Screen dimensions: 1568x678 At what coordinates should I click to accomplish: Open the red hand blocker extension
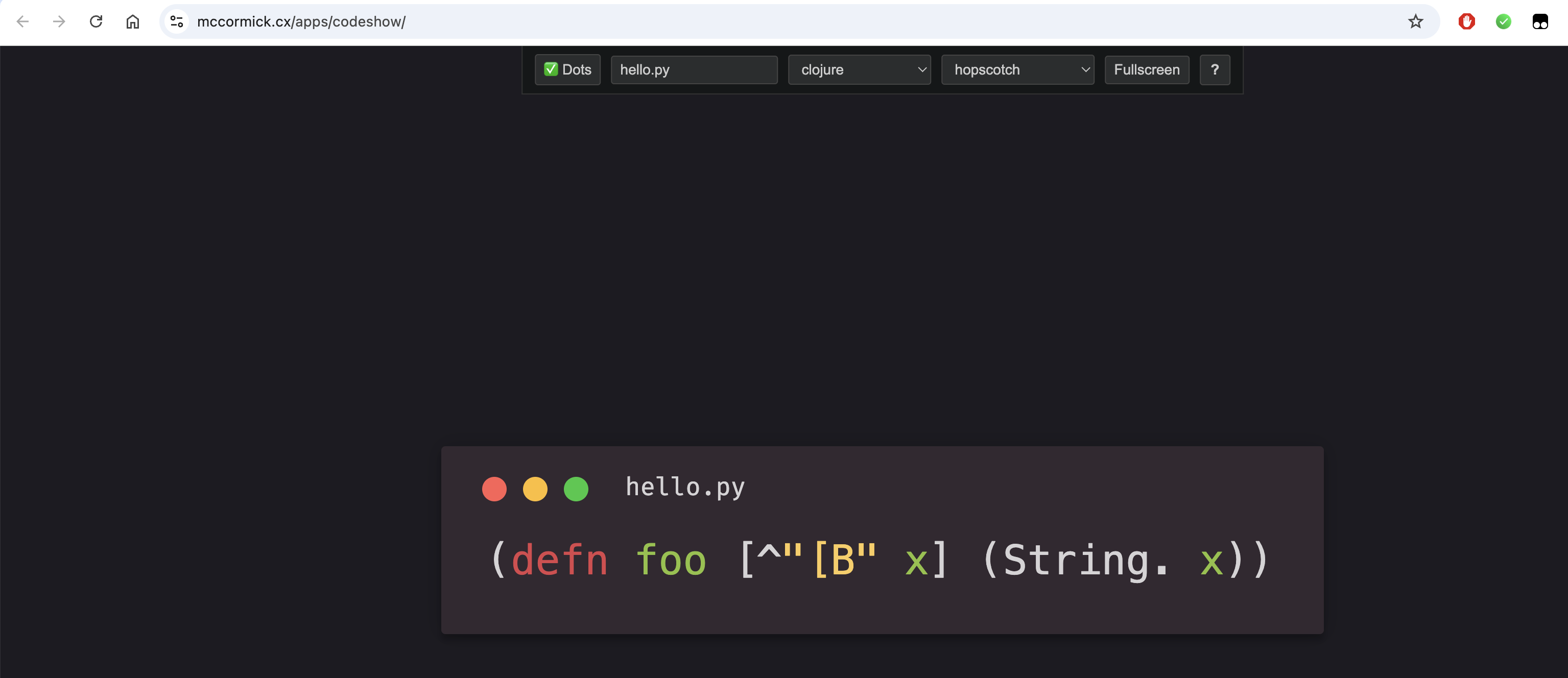click(1466, 22)
